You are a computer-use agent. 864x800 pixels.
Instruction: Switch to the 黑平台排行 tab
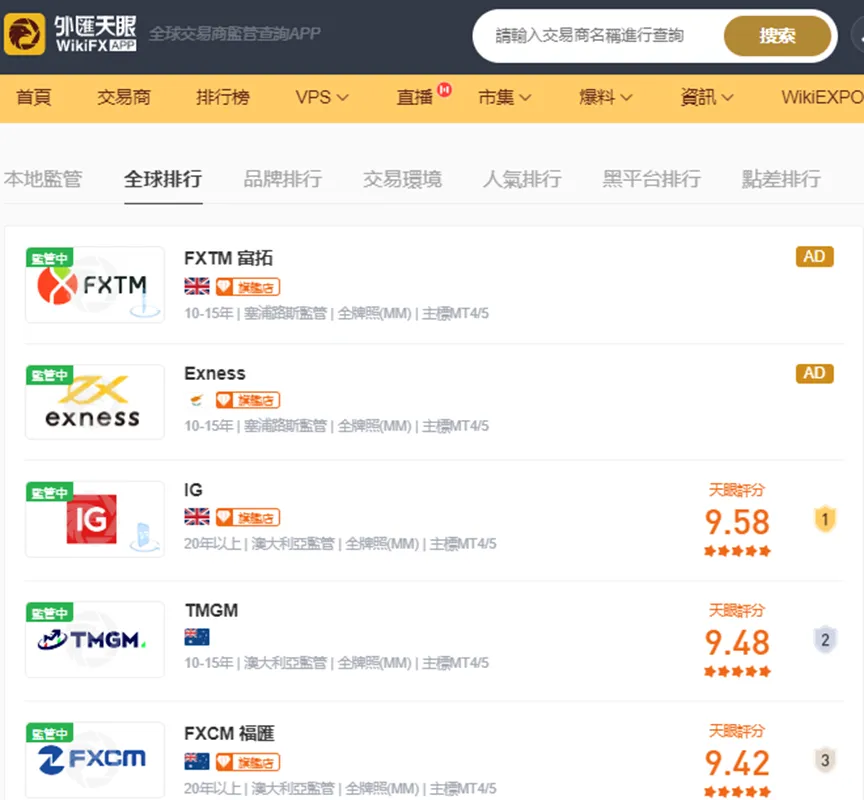[x=651, y=180]
